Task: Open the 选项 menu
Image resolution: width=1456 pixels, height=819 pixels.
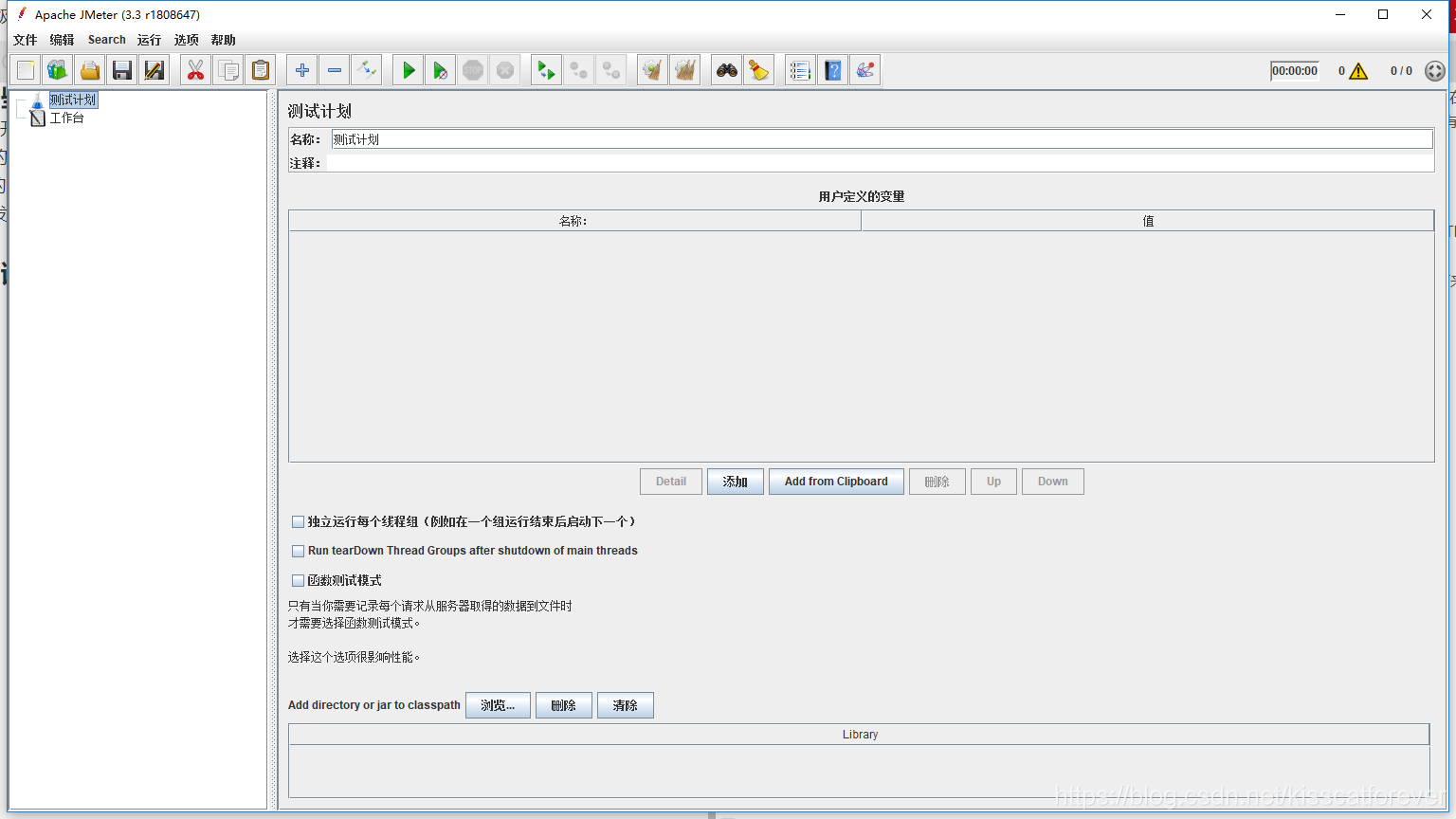Action: (187, 40)
